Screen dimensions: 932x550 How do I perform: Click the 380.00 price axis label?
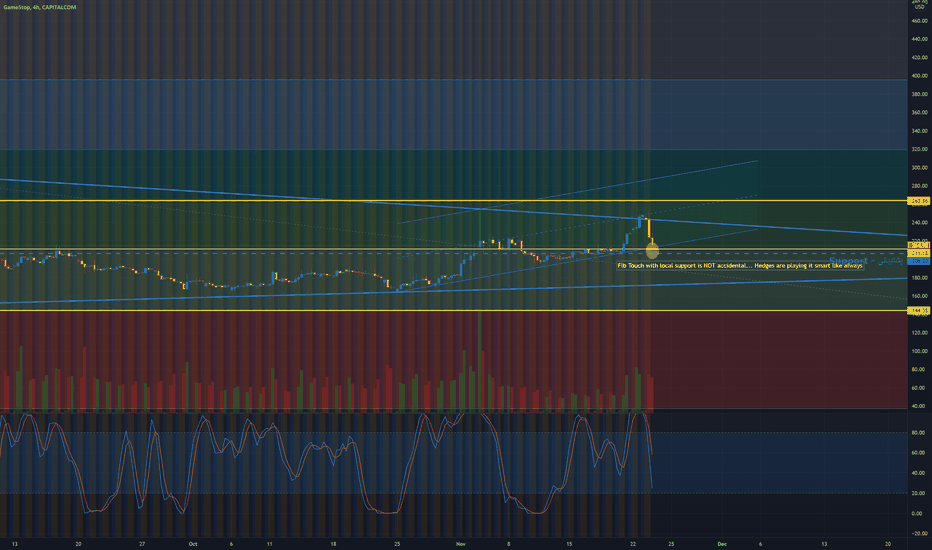click(919, 95)
